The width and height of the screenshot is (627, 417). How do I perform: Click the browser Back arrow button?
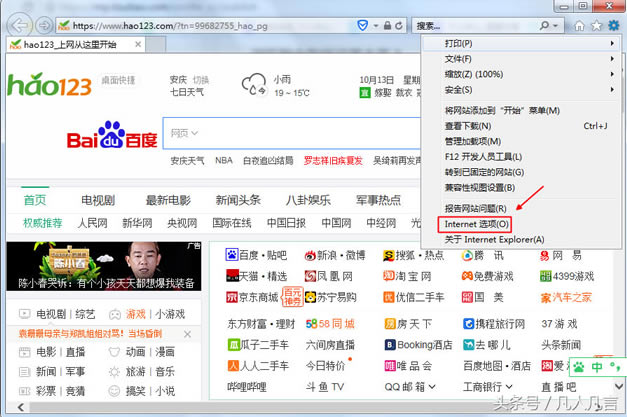[x=19, y=26]
